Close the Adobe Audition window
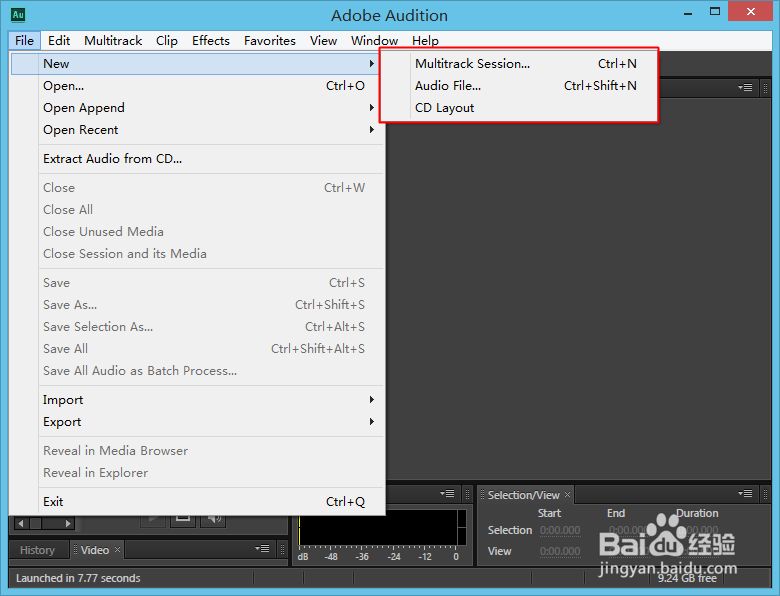 [x=751, y=11]
